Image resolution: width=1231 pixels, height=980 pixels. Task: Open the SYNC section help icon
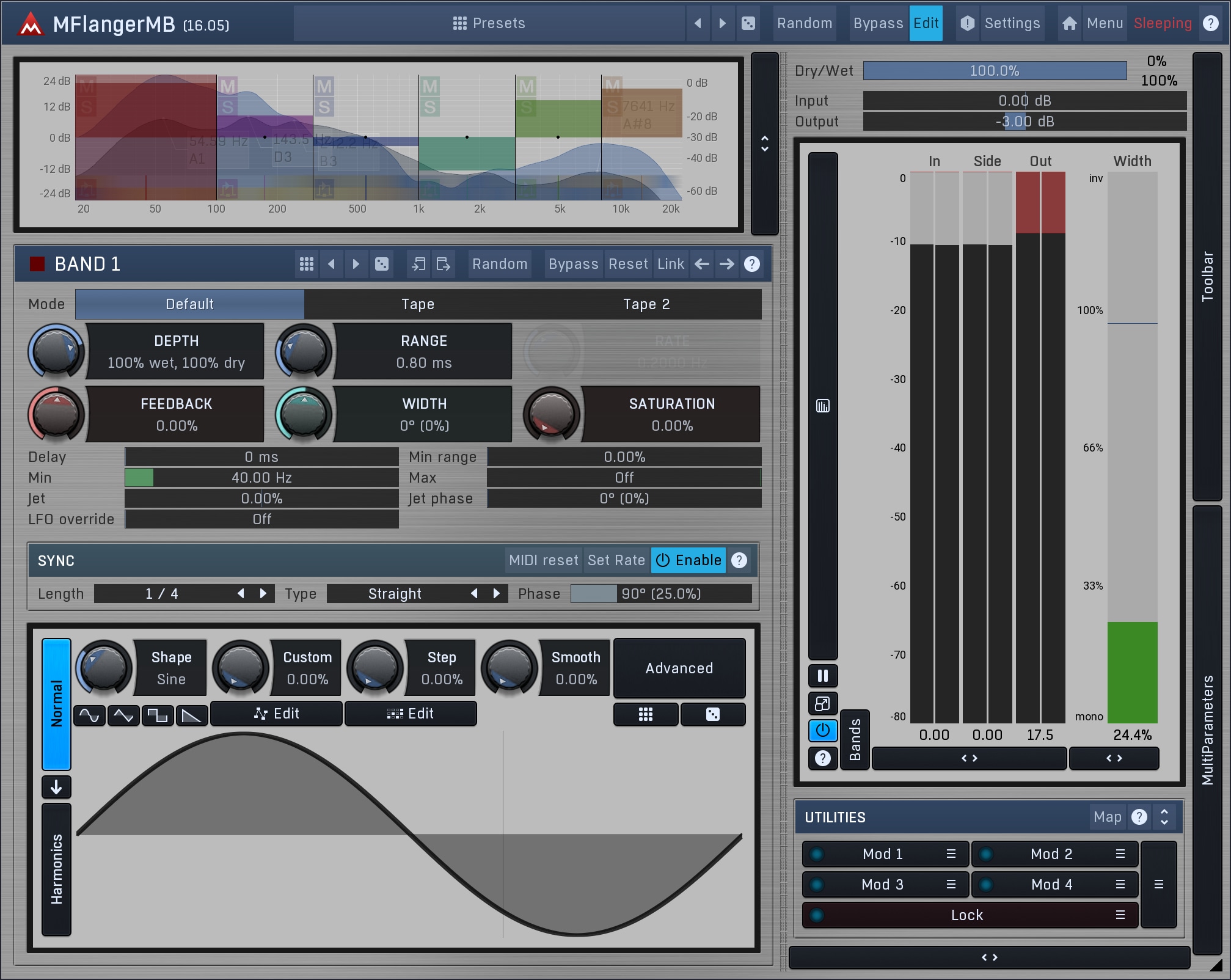point(739,560)
